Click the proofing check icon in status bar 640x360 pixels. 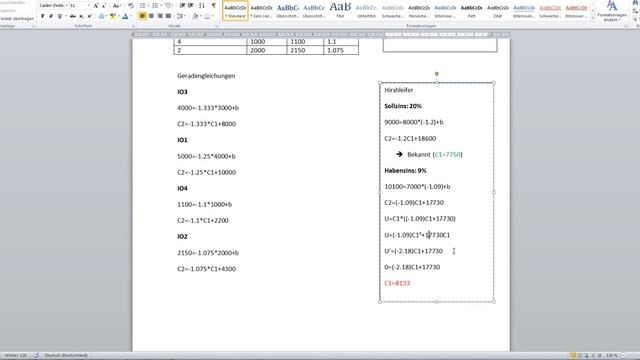click(36, 356)
